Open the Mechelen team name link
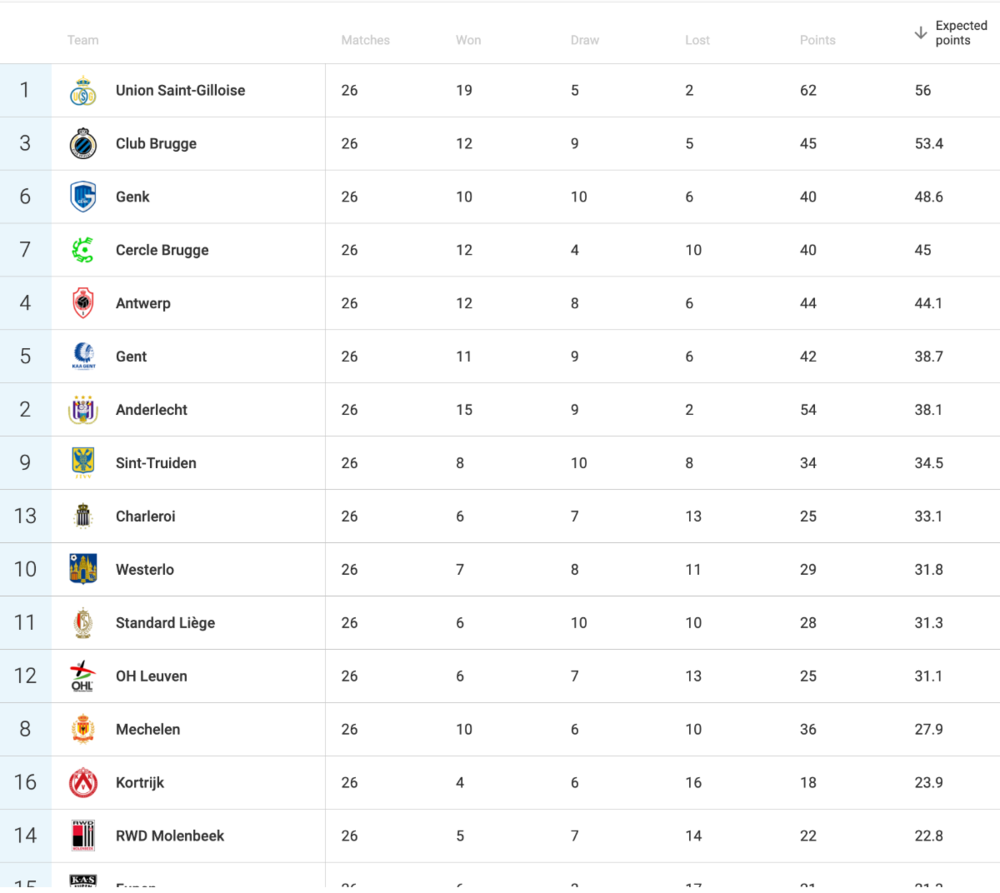This screenshot has width=1000, height=893. pyautogui.click(x=148, y=729)
